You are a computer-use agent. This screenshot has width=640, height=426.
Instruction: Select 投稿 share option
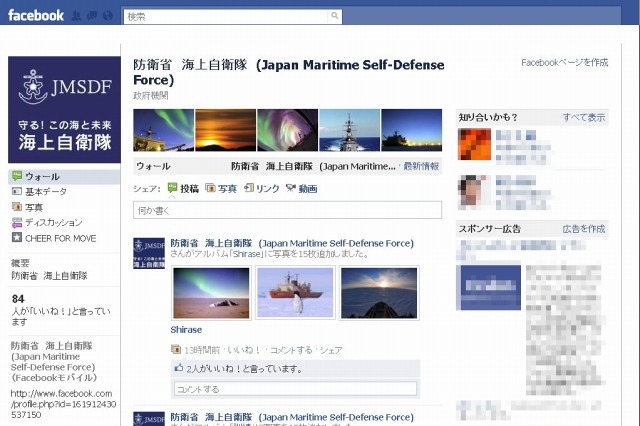189,189
